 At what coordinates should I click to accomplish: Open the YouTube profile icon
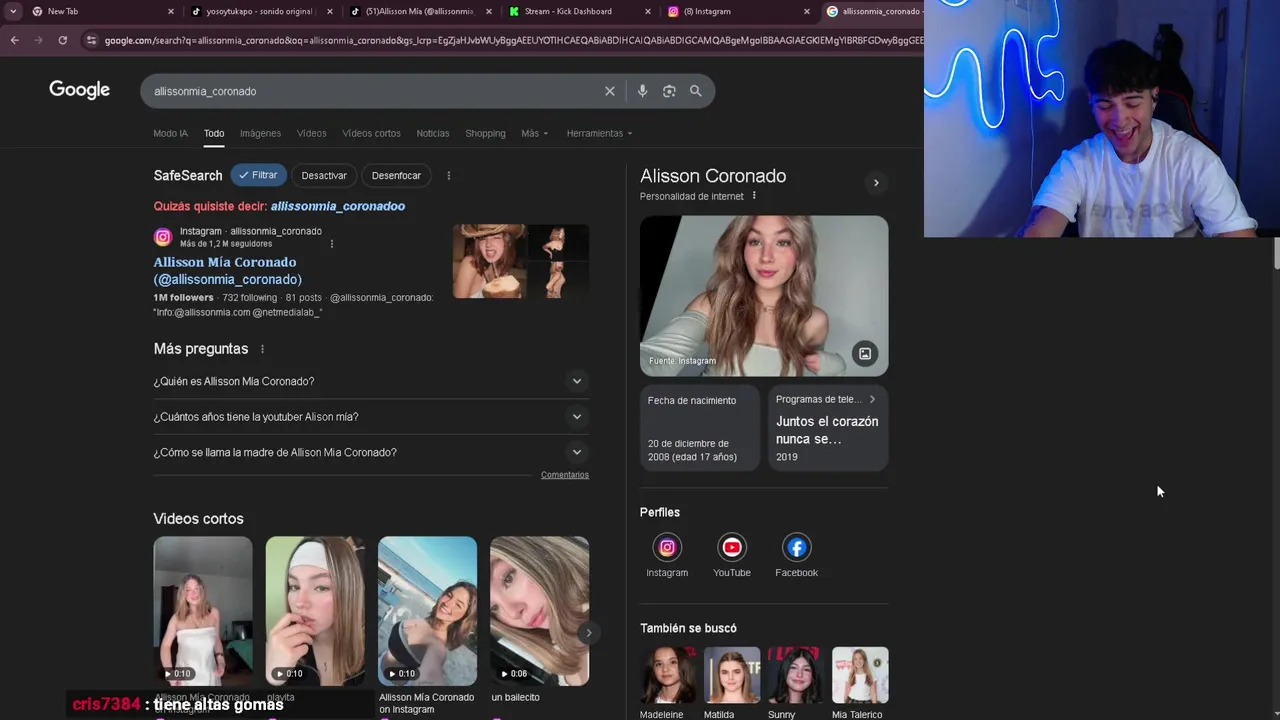(x=732, y=547)
